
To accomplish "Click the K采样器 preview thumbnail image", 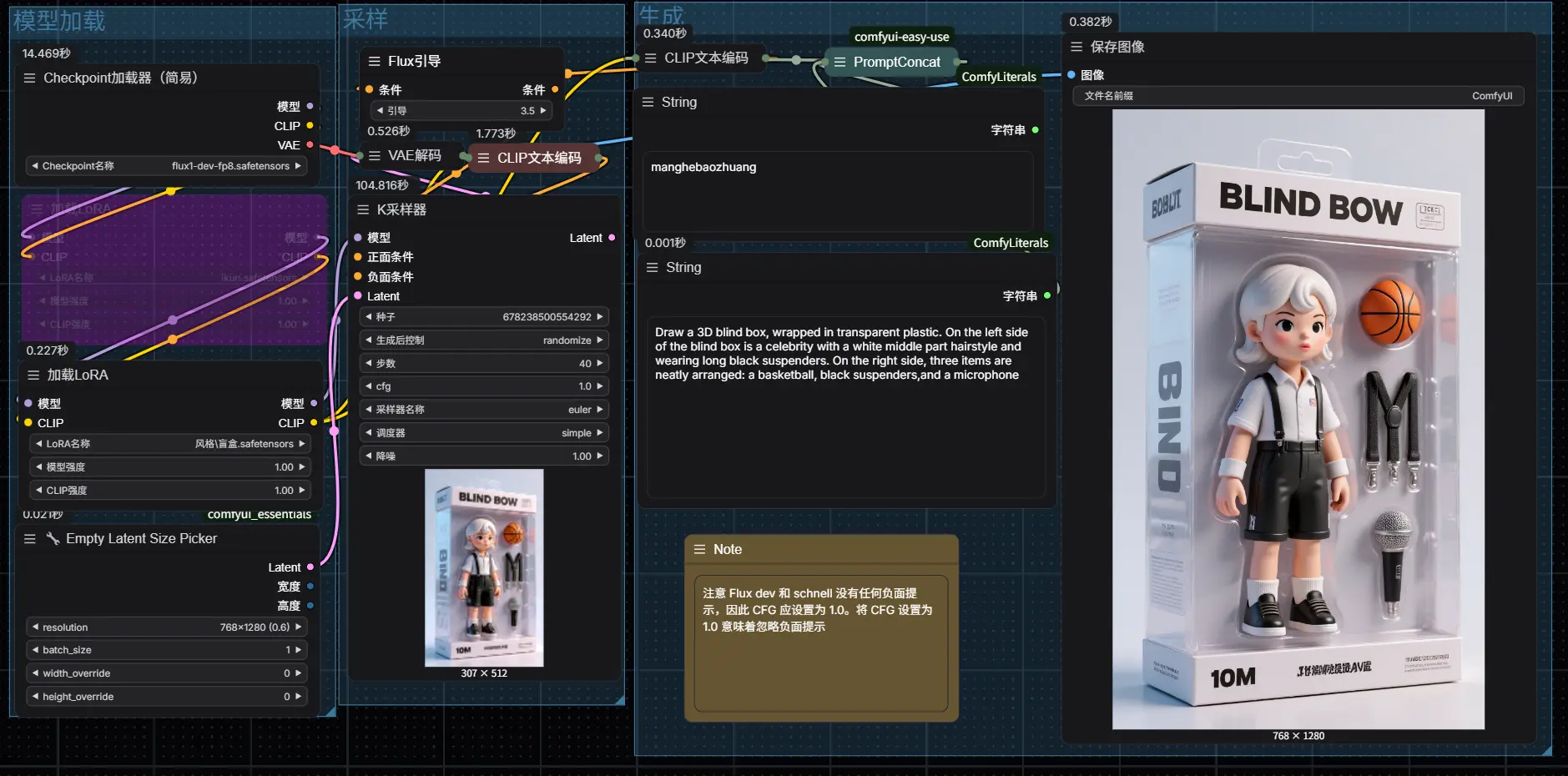I will 484,567.
